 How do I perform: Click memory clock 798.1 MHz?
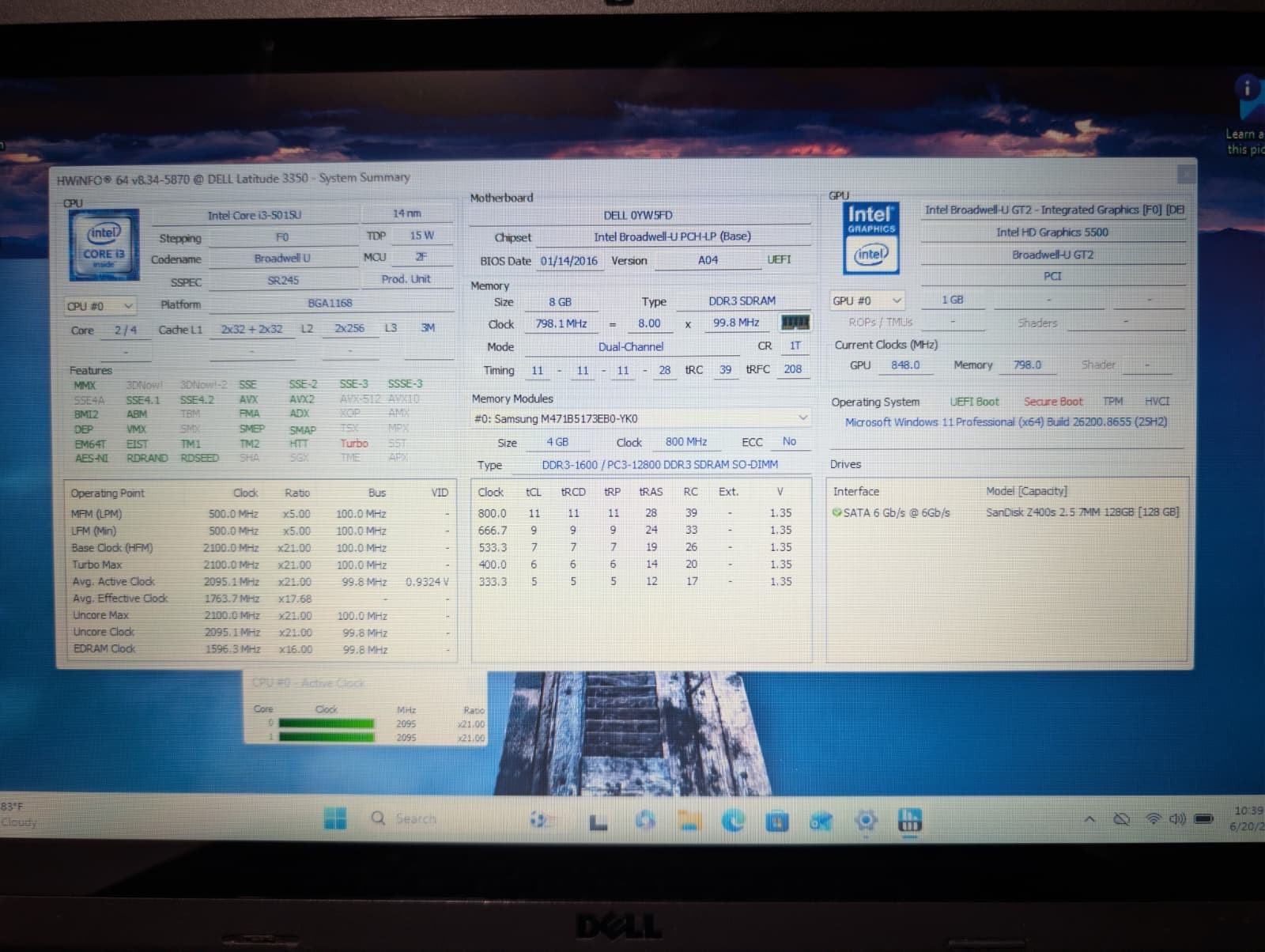point(561,323)
